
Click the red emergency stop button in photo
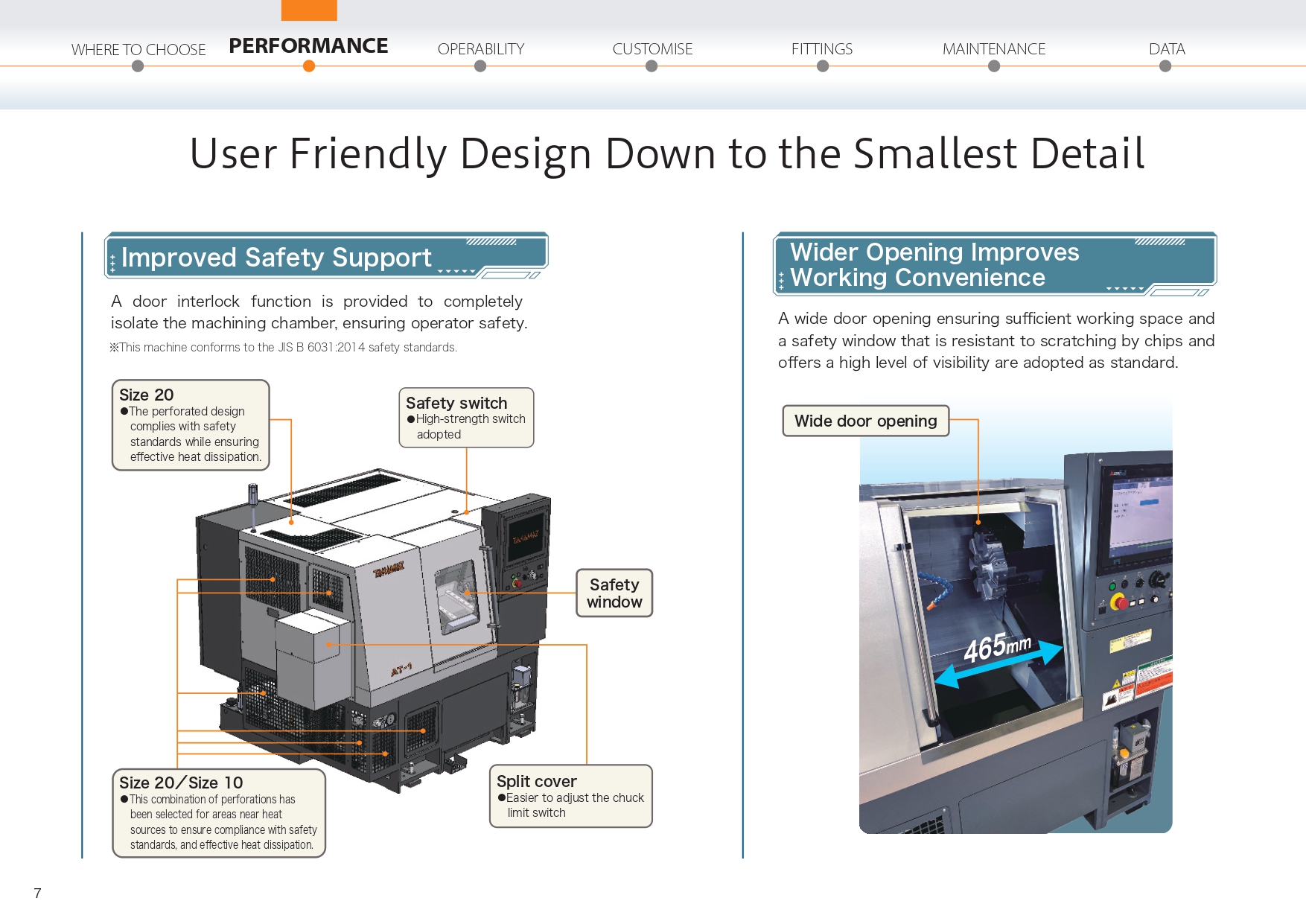[1118, 602]
